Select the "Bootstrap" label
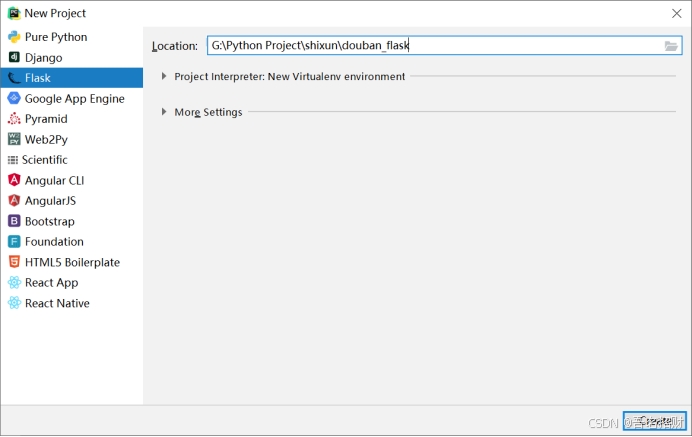Viewport: 692px width, 437px height. [x=50, y=222]
